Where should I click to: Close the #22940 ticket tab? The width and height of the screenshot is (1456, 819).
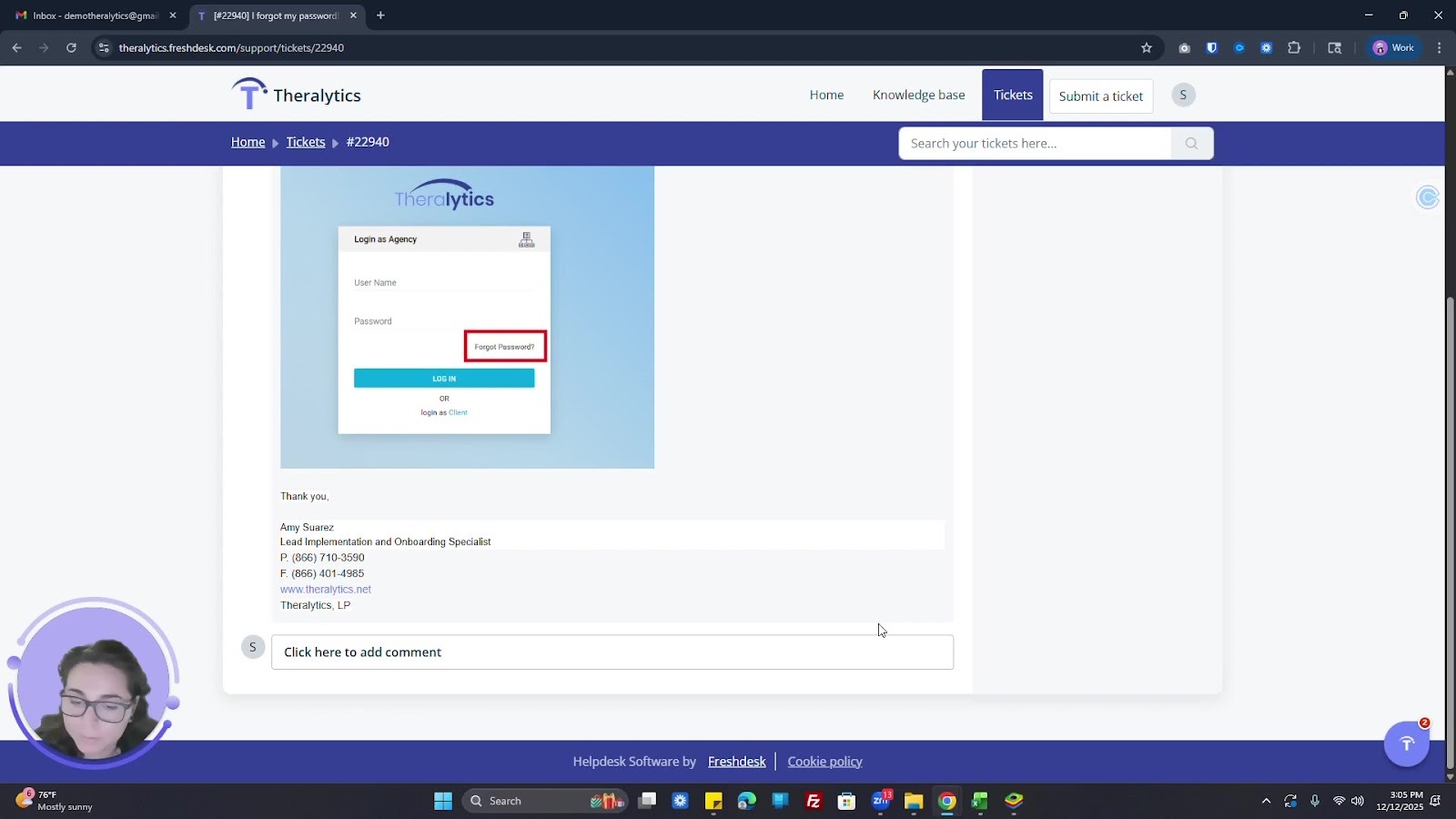(x=353, y=15)
